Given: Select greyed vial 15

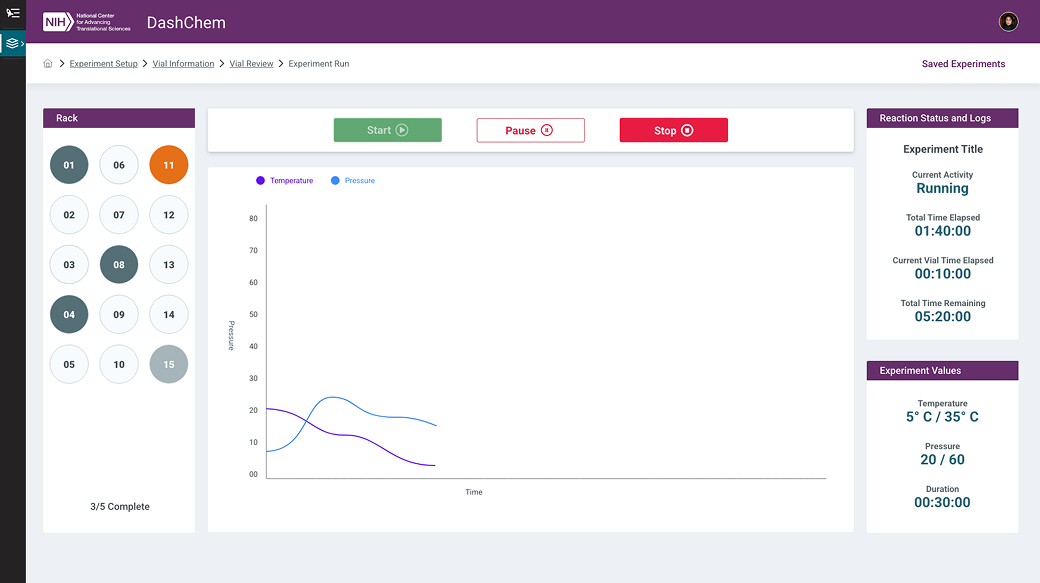Looking at the screenshot, I should coord(168,364).
